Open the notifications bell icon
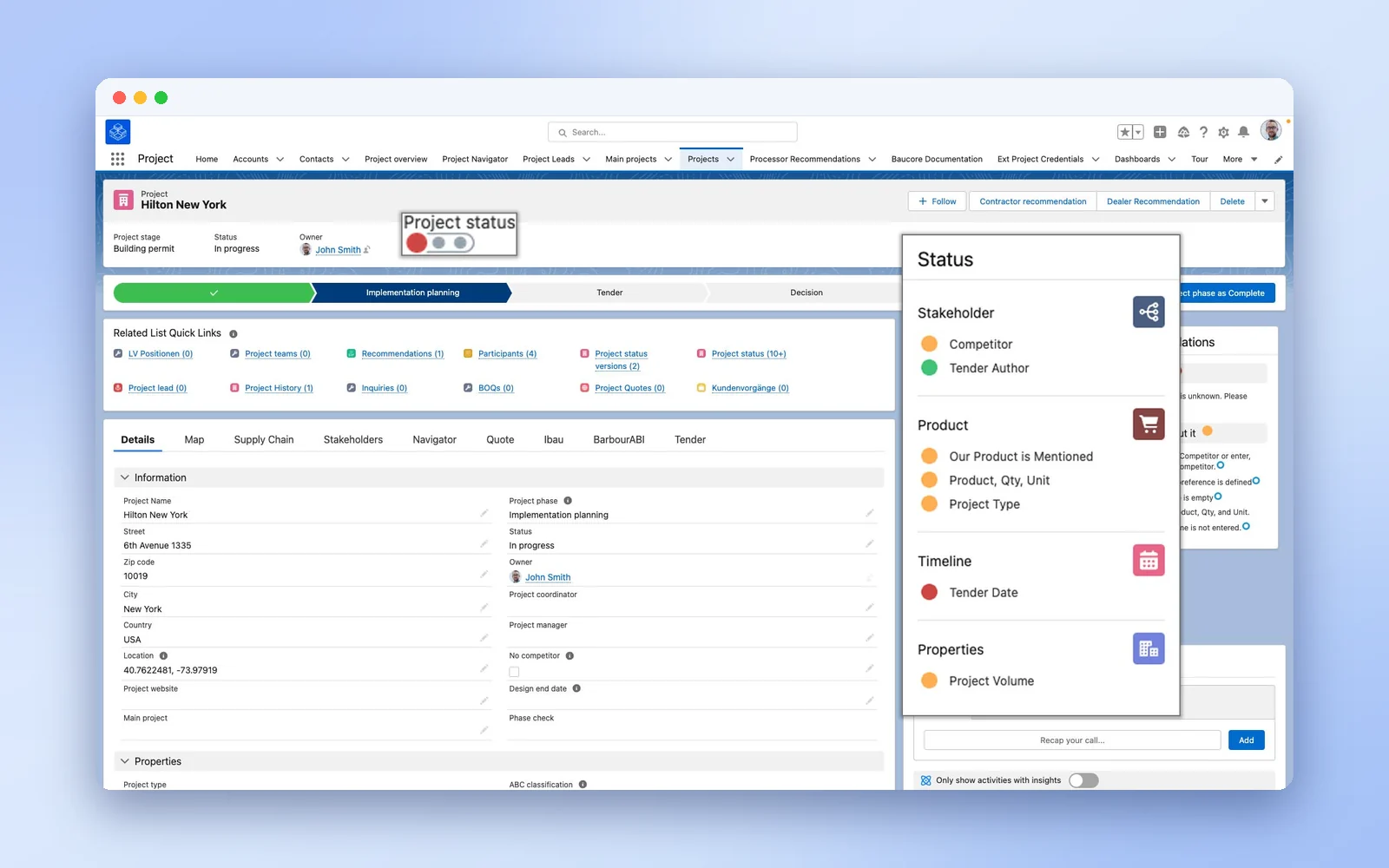1389x868 pixels. (1243, 132)
